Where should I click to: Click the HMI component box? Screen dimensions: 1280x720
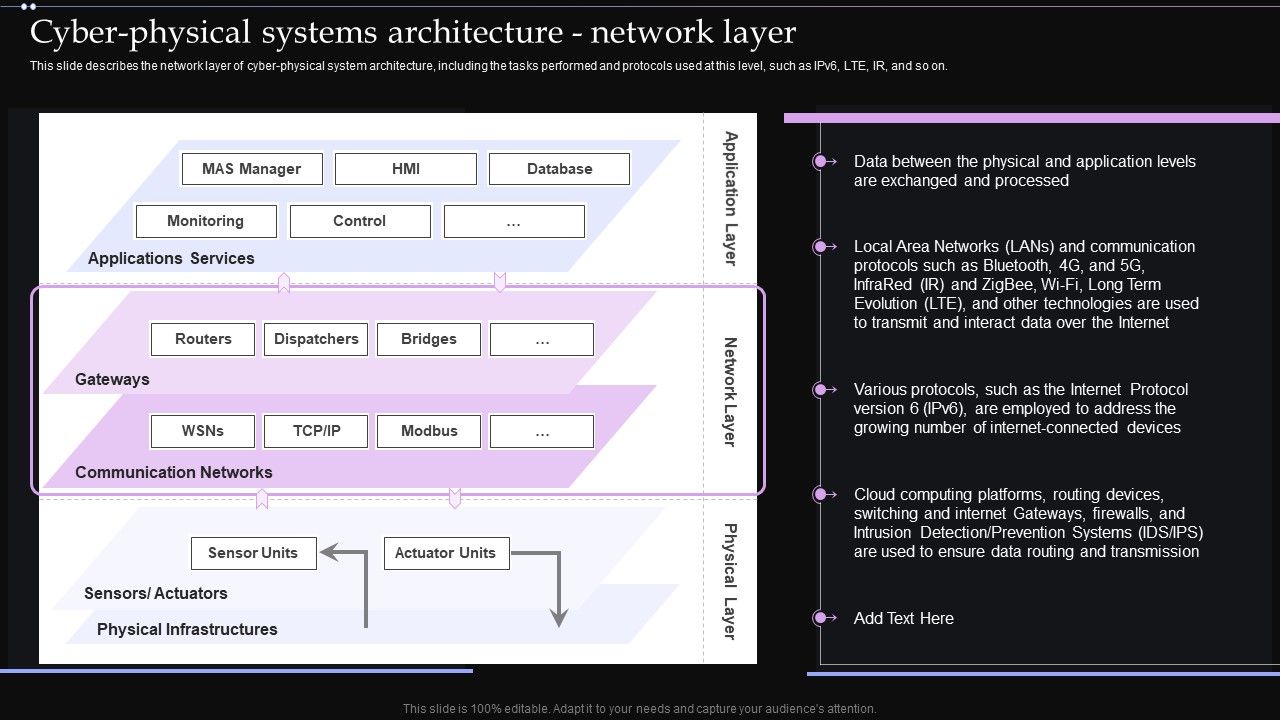(x=405, y=168)
